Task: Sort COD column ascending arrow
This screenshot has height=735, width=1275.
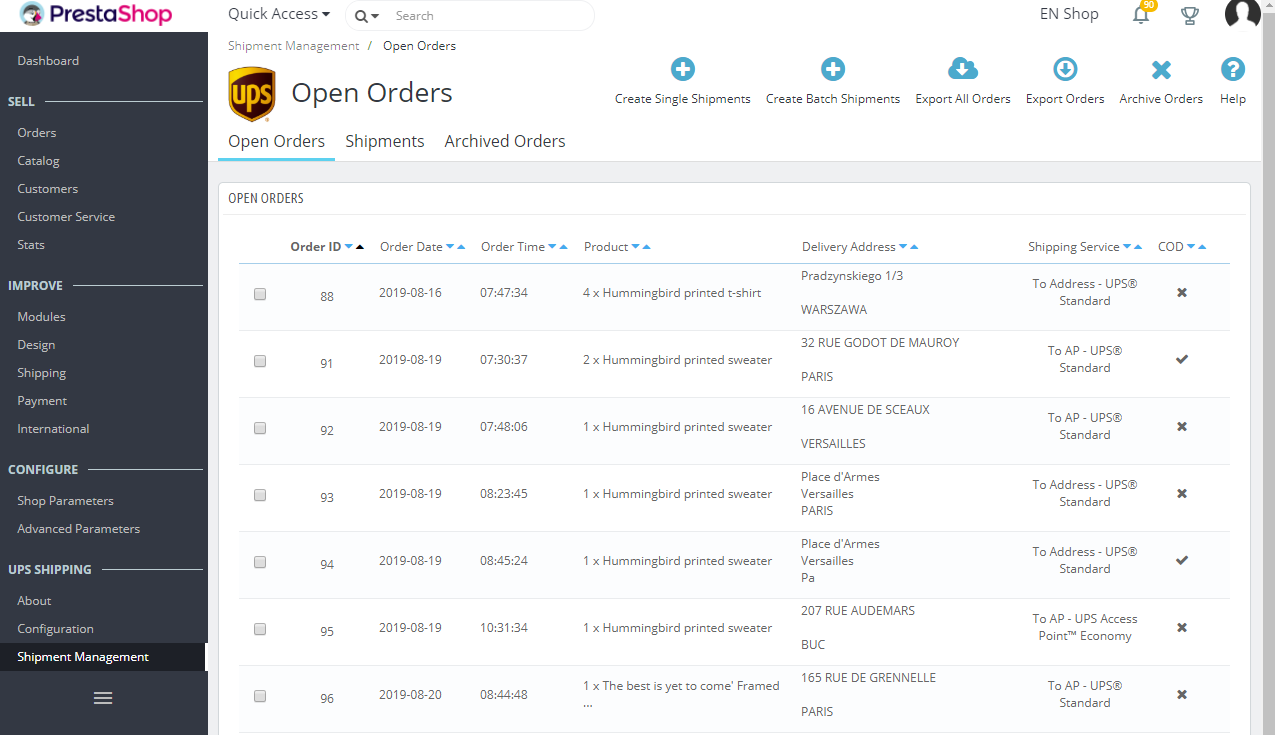Action: pyautogui.click(x=1202, y=247)
